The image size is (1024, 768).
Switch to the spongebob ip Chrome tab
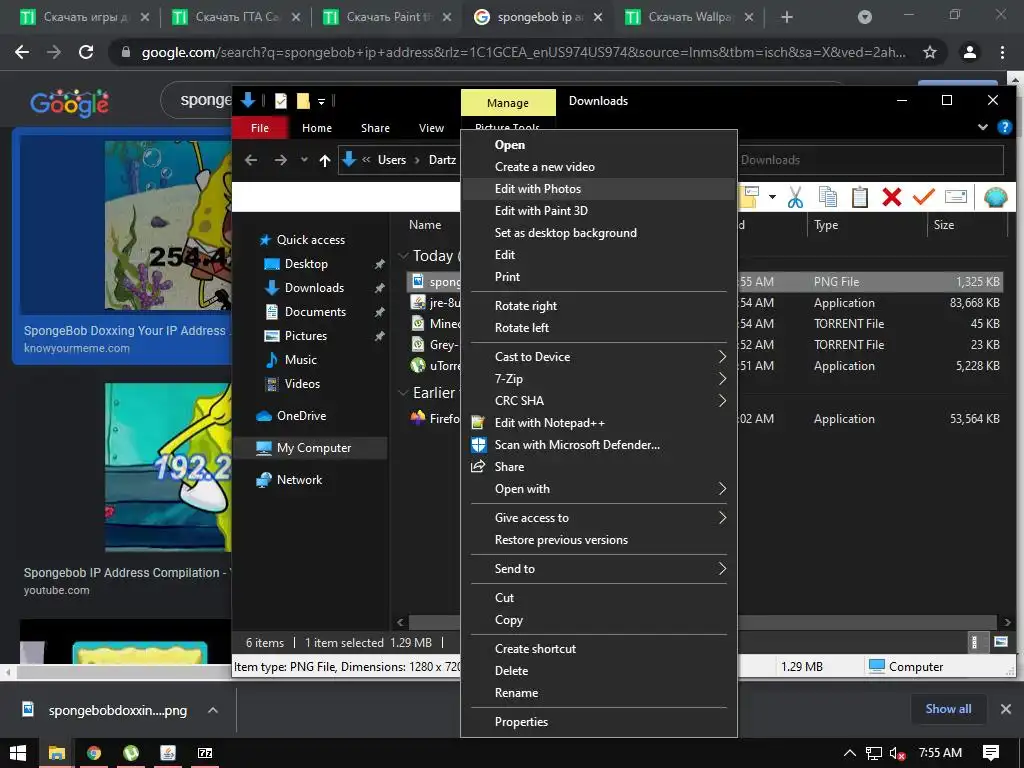click(x=539, y=18)
